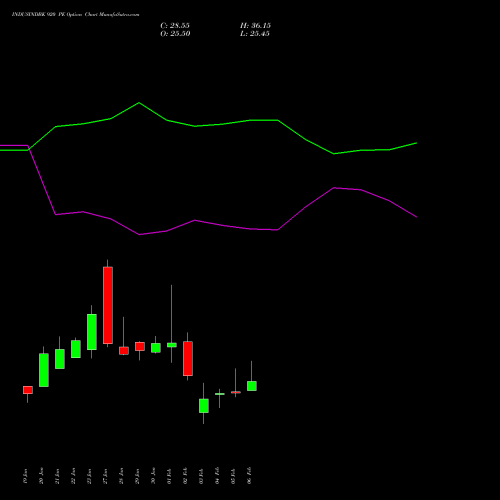Screen dimensions: 500x500
Task: Click the green candle for 23 Jan
Action: [x=92, y=332]
